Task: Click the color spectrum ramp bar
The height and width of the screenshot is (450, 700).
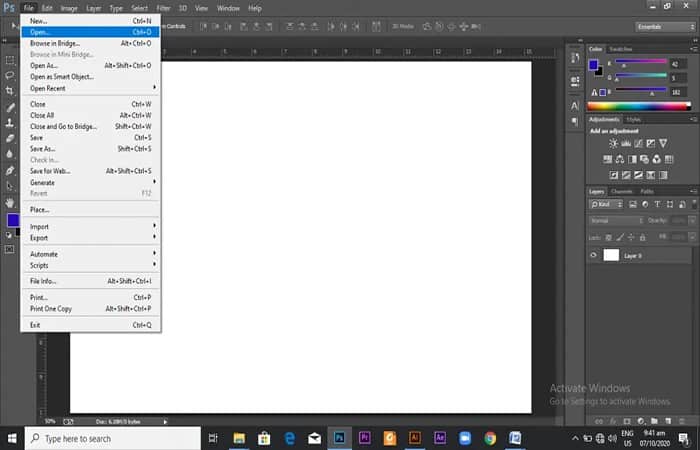Action: pos(639,106)
